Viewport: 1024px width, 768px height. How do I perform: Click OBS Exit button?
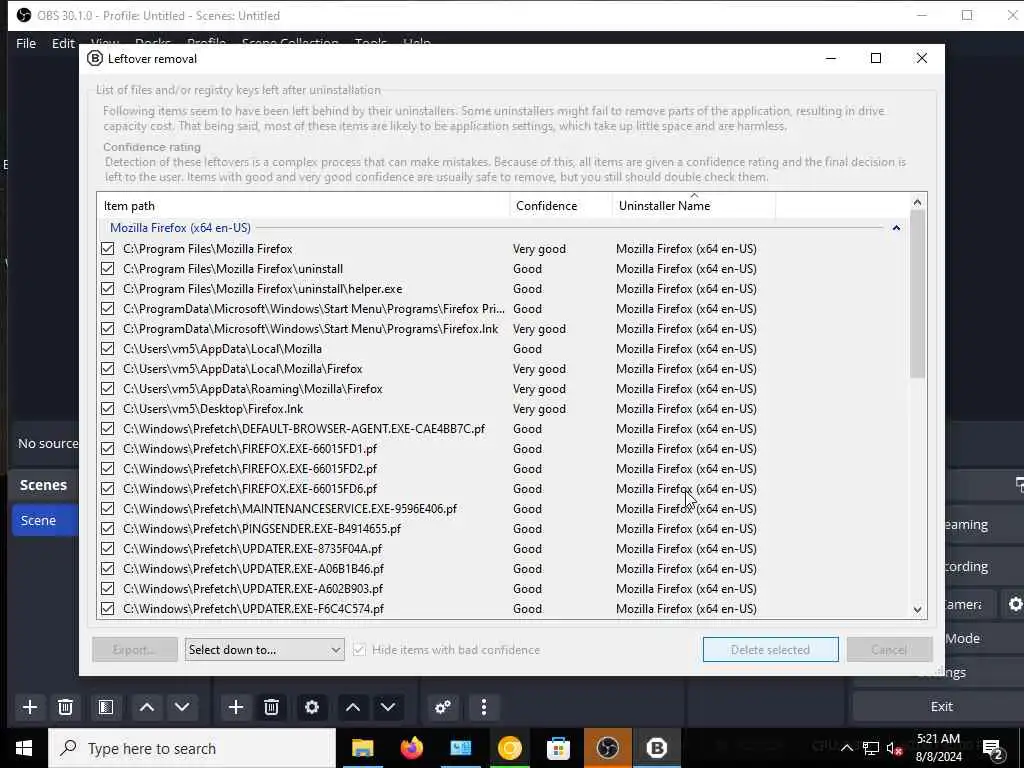941,707
